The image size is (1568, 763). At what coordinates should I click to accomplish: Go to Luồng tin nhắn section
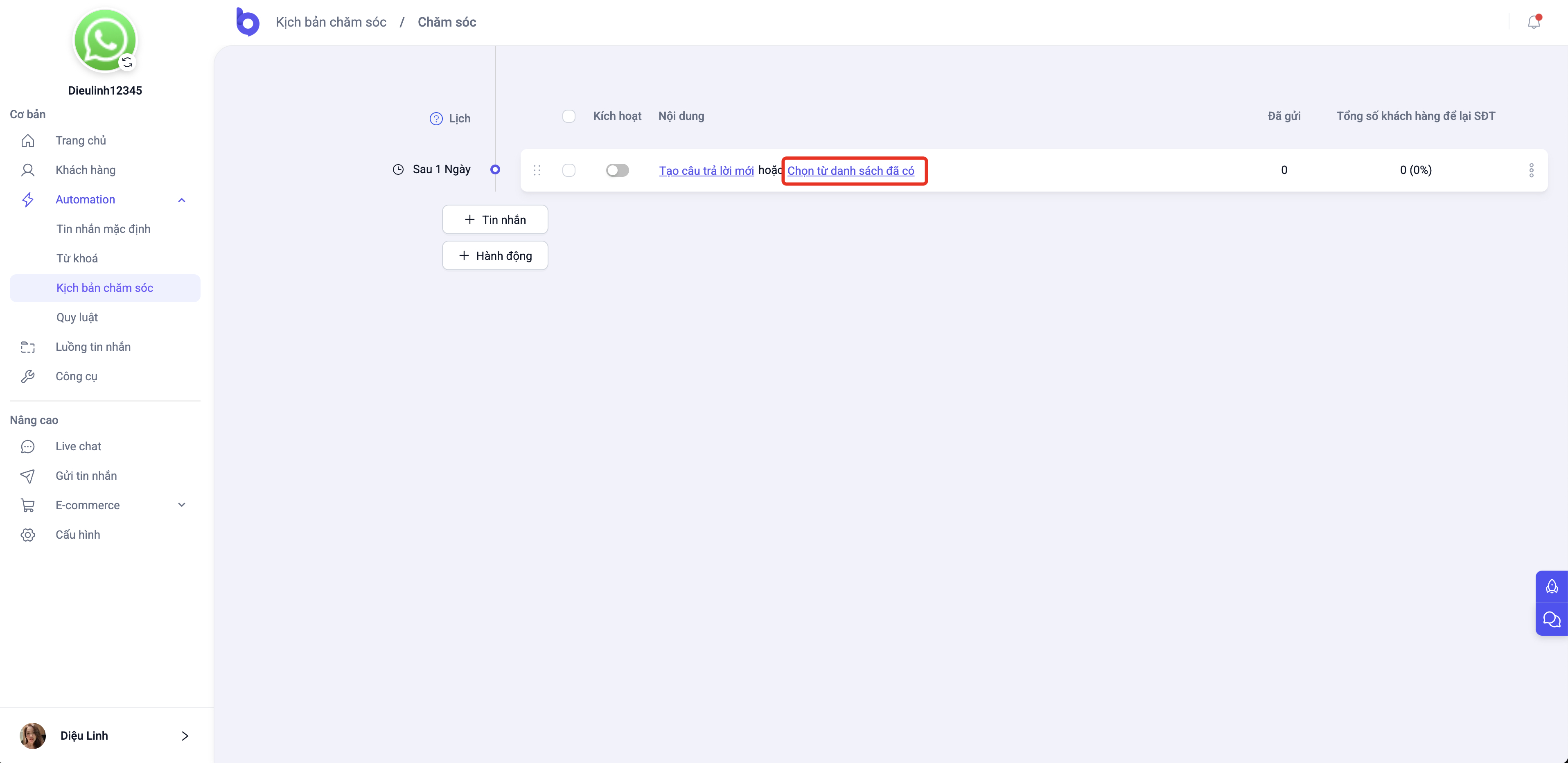click(x=93, y=346)
